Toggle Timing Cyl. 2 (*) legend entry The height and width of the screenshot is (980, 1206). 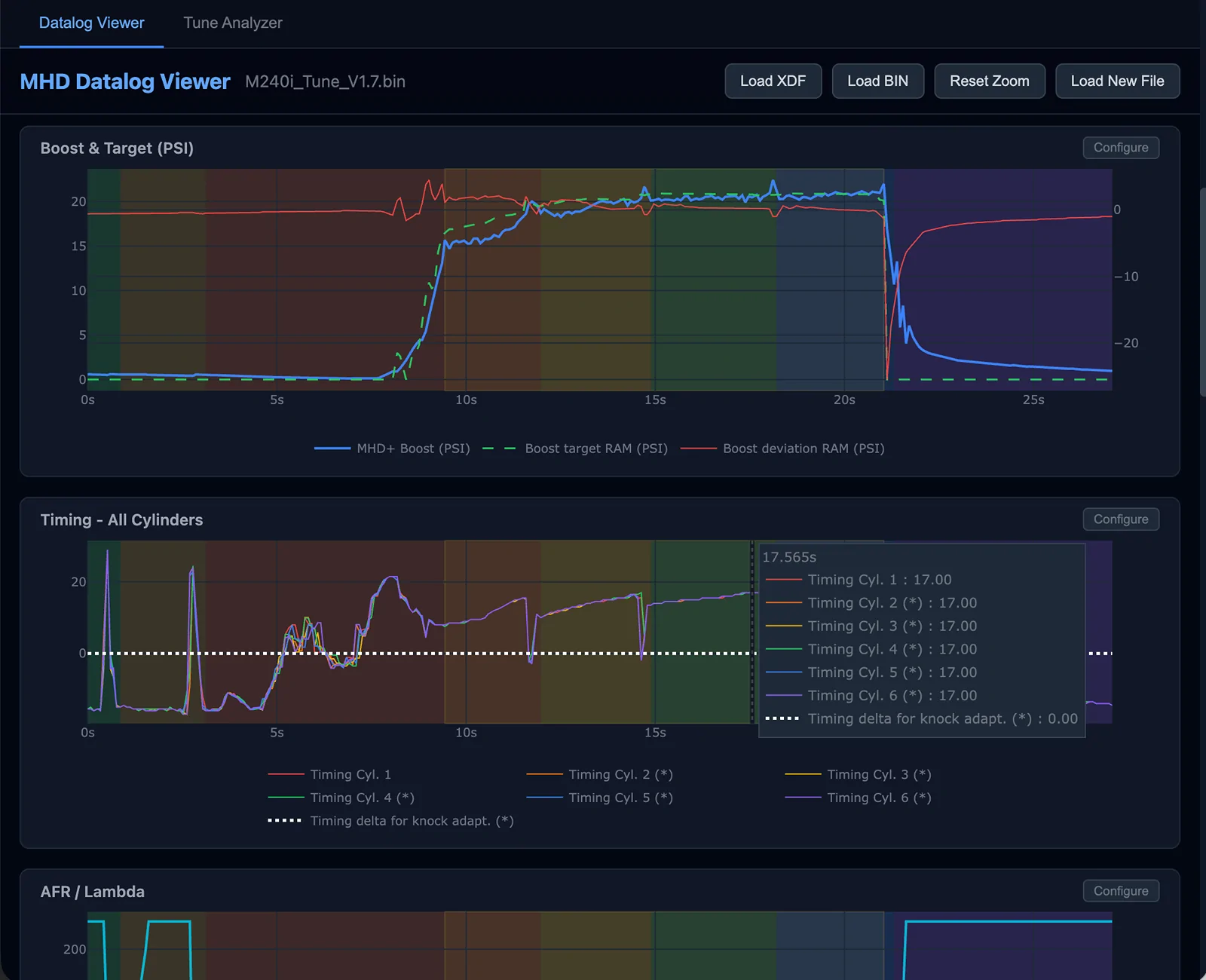[x=600, y=775]
